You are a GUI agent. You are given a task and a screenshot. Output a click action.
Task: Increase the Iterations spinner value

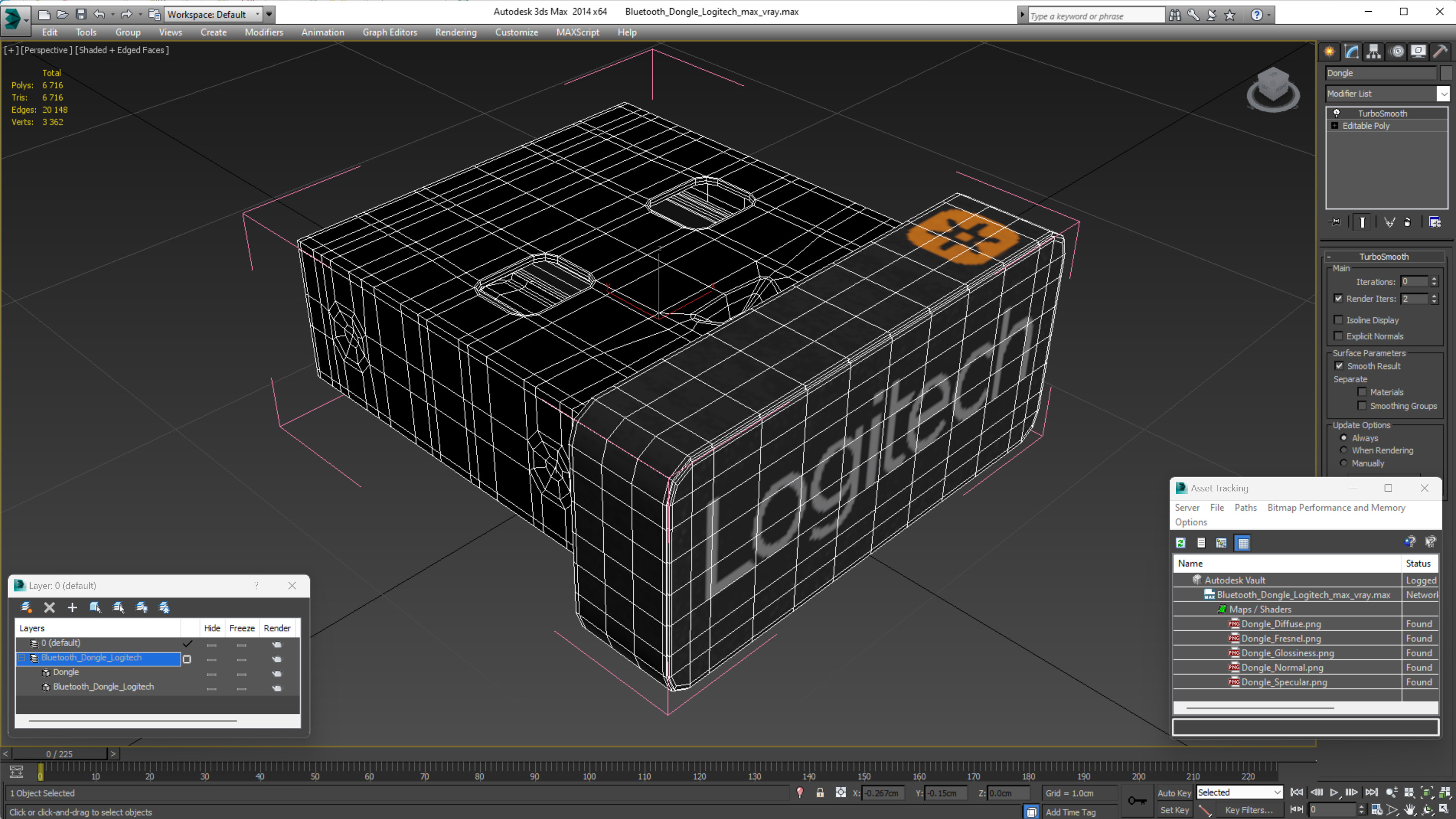pos(1434,279)
